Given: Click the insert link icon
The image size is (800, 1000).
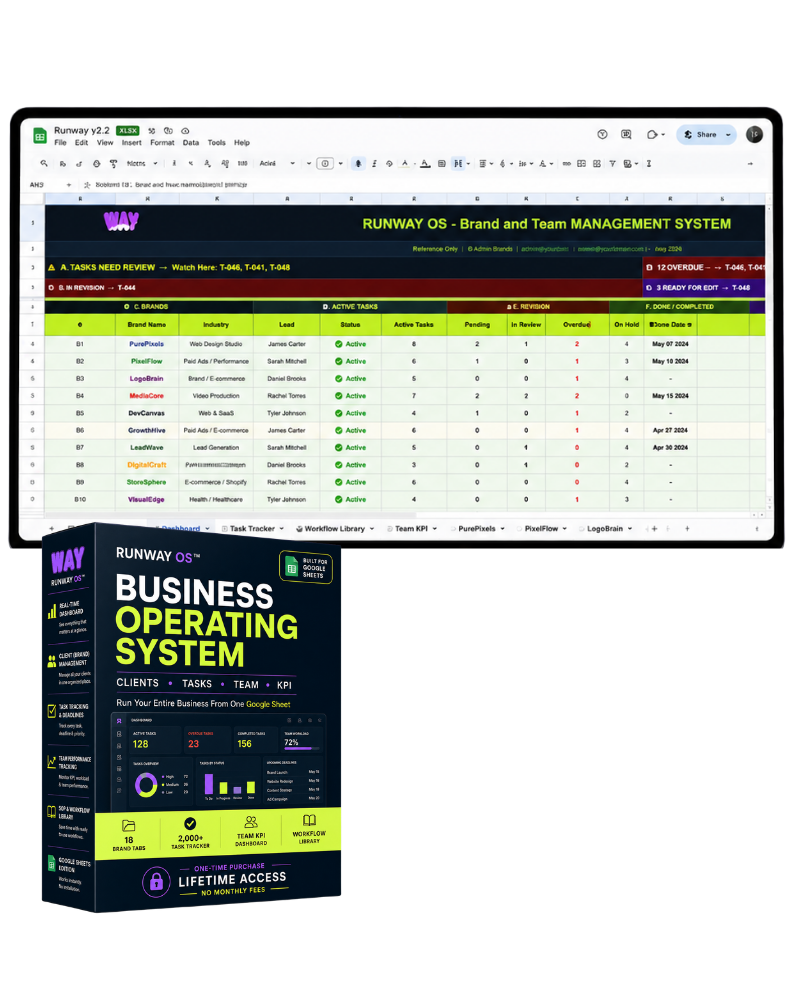Looking at the screenshot, I should tap(567, 164).
